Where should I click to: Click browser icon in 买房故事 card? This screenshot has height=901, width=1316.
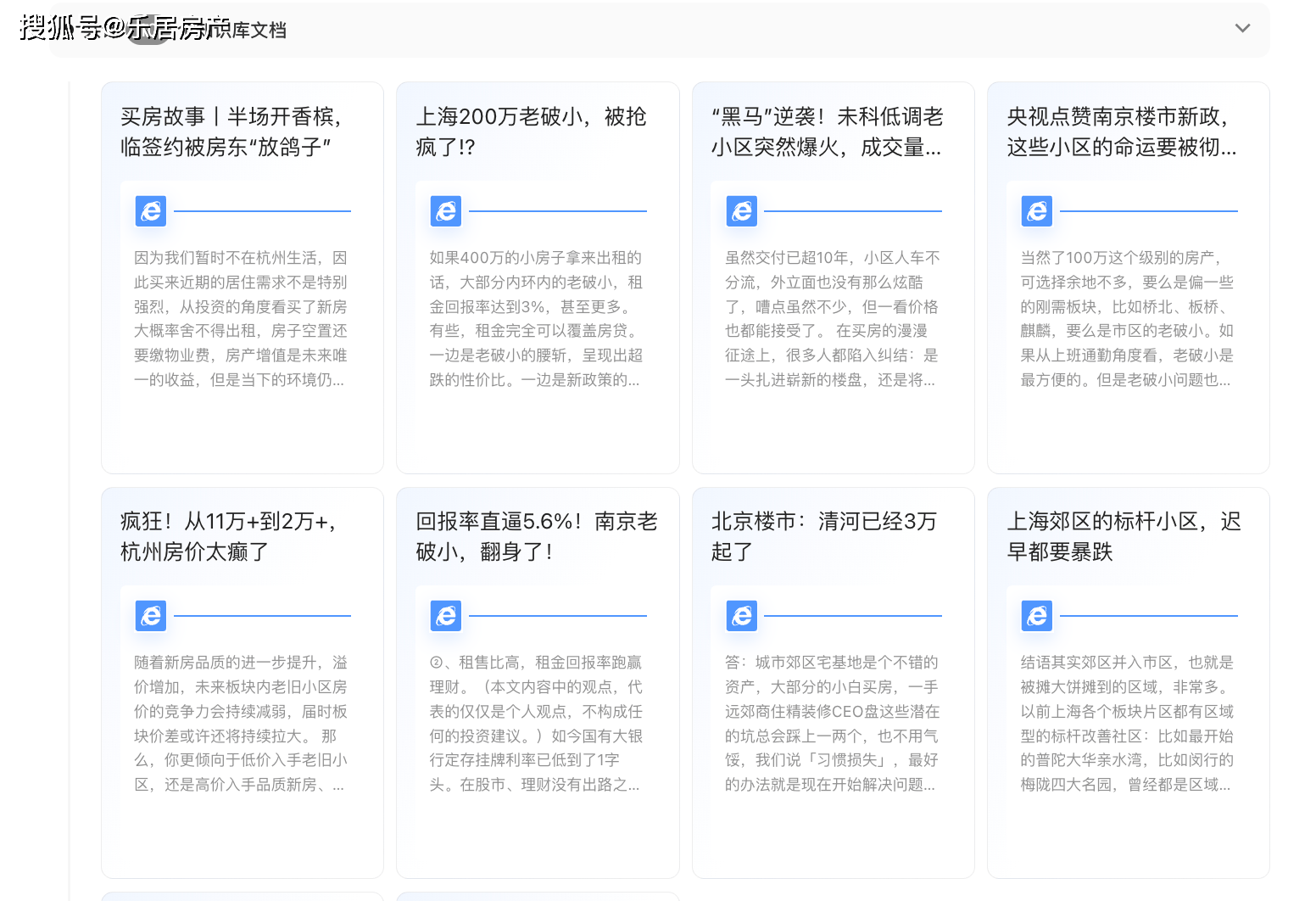(151, 211)
